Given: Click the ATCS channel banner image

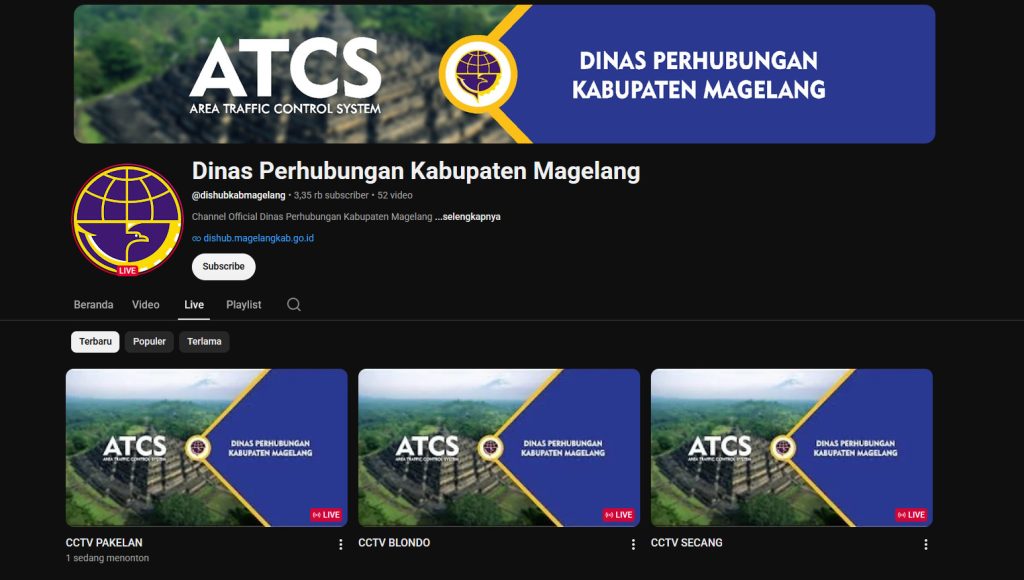Looking at the screenshot, I should [x=504, y=74].
